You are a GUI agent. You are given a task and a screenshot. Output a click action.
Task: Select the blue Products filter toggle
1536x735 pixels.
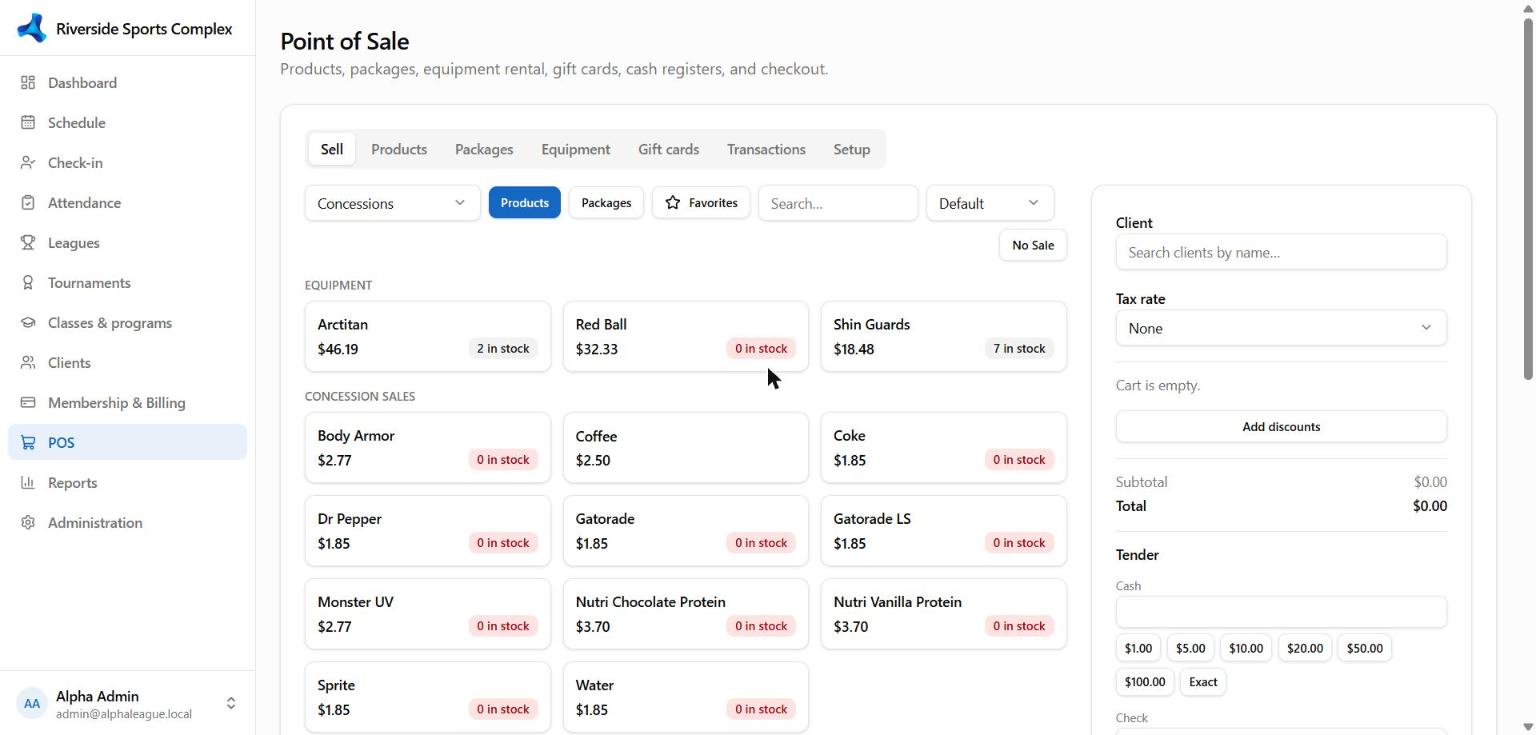click(525, 203)
